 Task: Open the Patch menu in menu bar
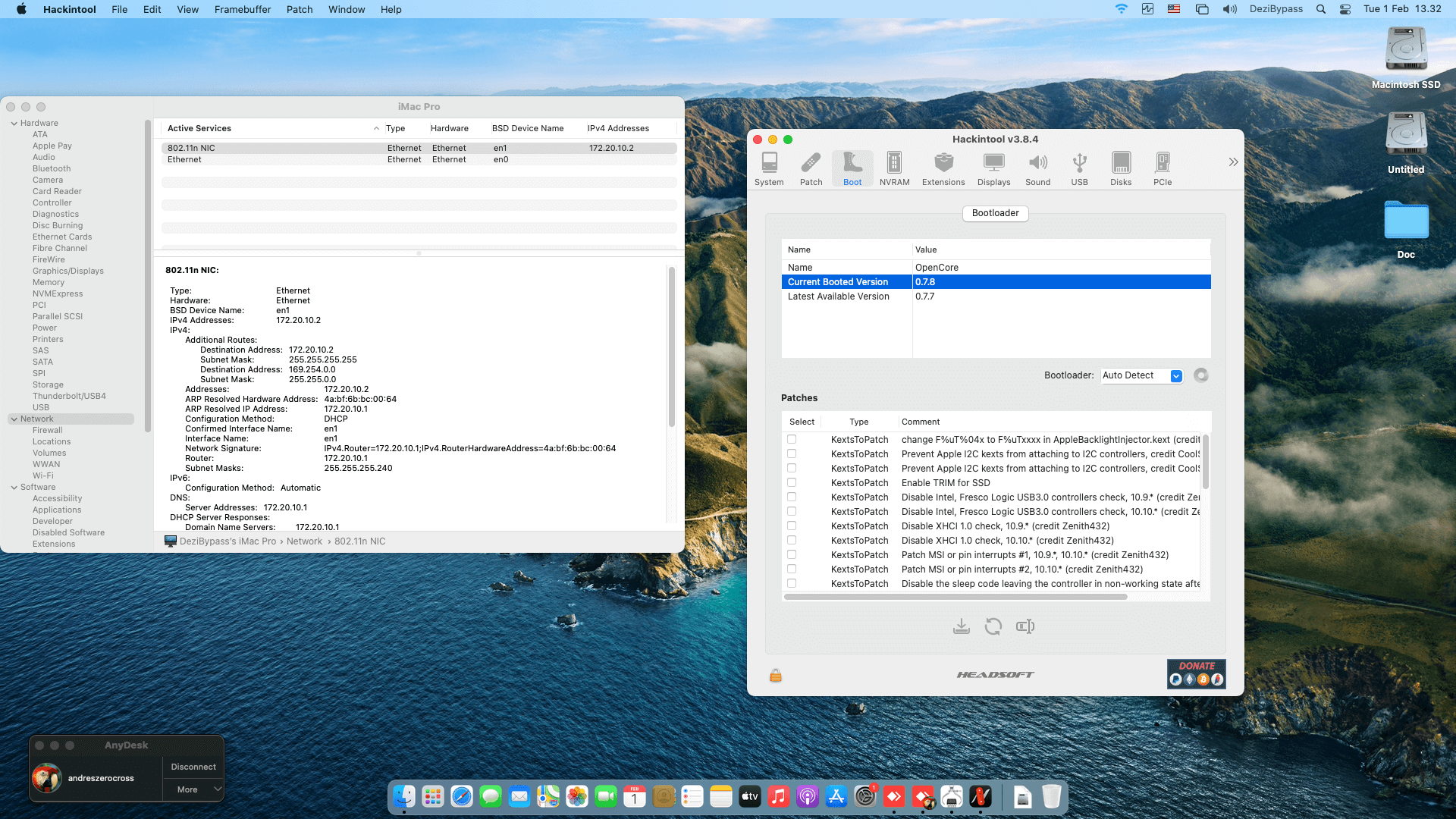tap(299, 9)
